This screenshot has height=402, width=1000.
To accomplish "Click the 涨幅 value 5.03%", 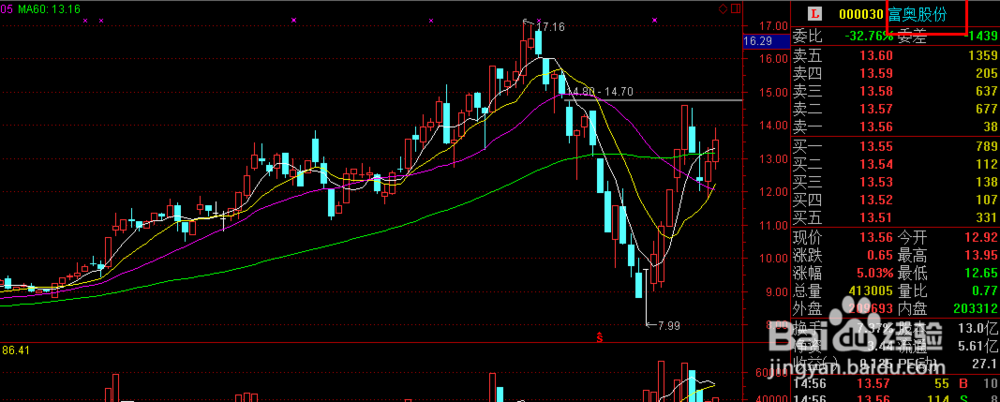I will click(x=874, y=274).
